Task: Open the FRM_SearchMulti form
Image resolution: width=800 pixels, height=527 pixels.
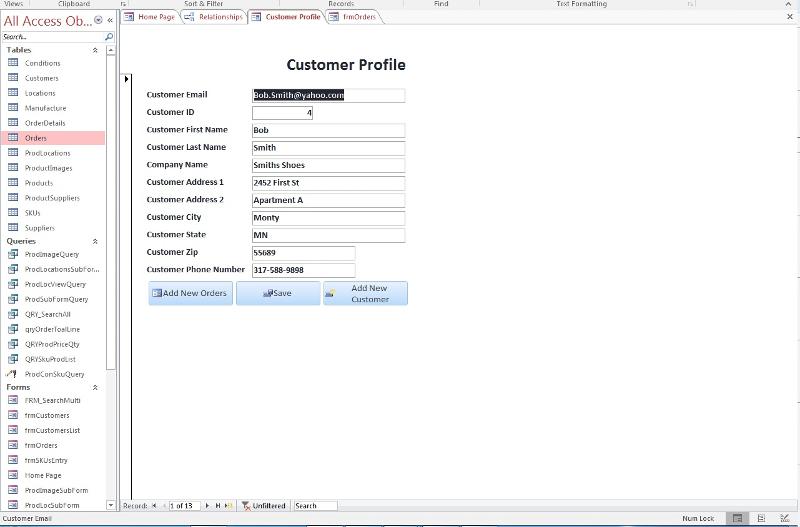Action: pos(54,400)
